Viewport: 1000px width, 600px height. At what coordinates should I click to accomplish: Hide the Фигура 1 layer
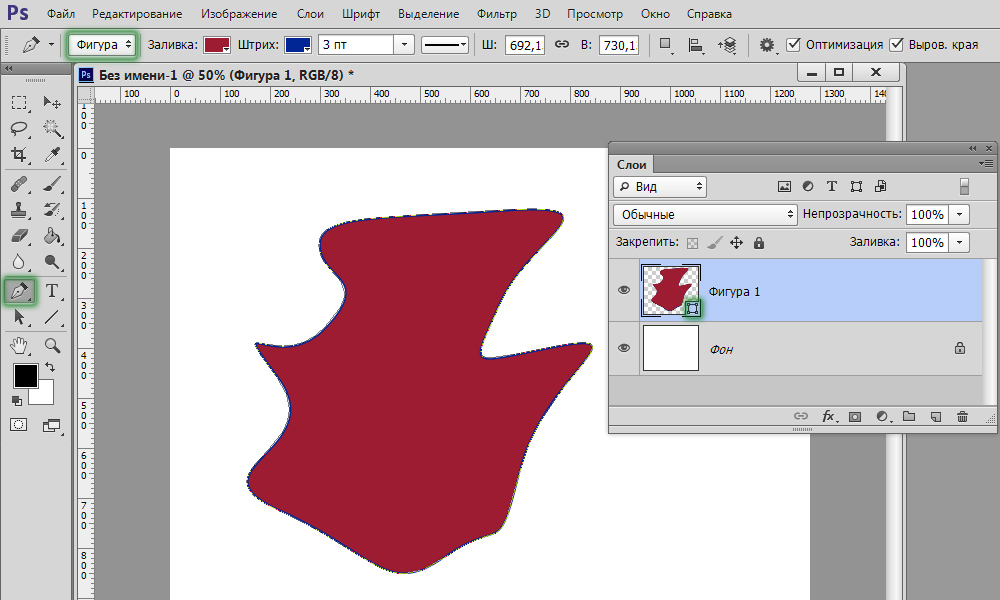[x=624, y=291]
